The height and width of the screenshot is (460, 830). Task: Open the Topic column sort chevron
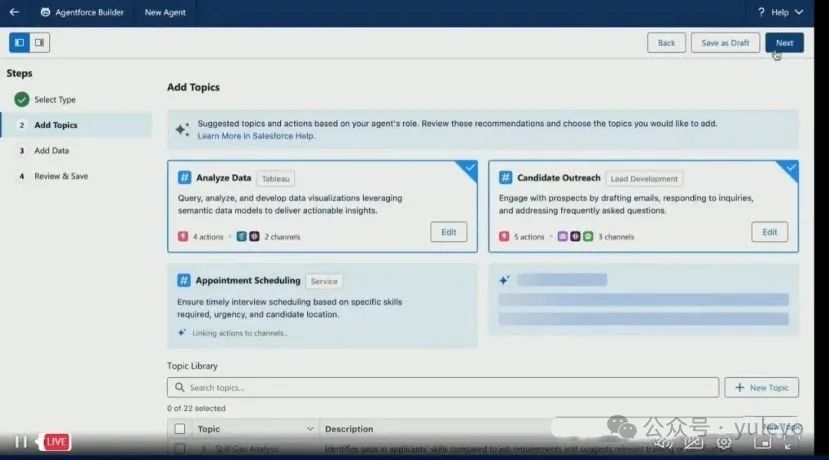pyautogui.click(x=310, y=429)
